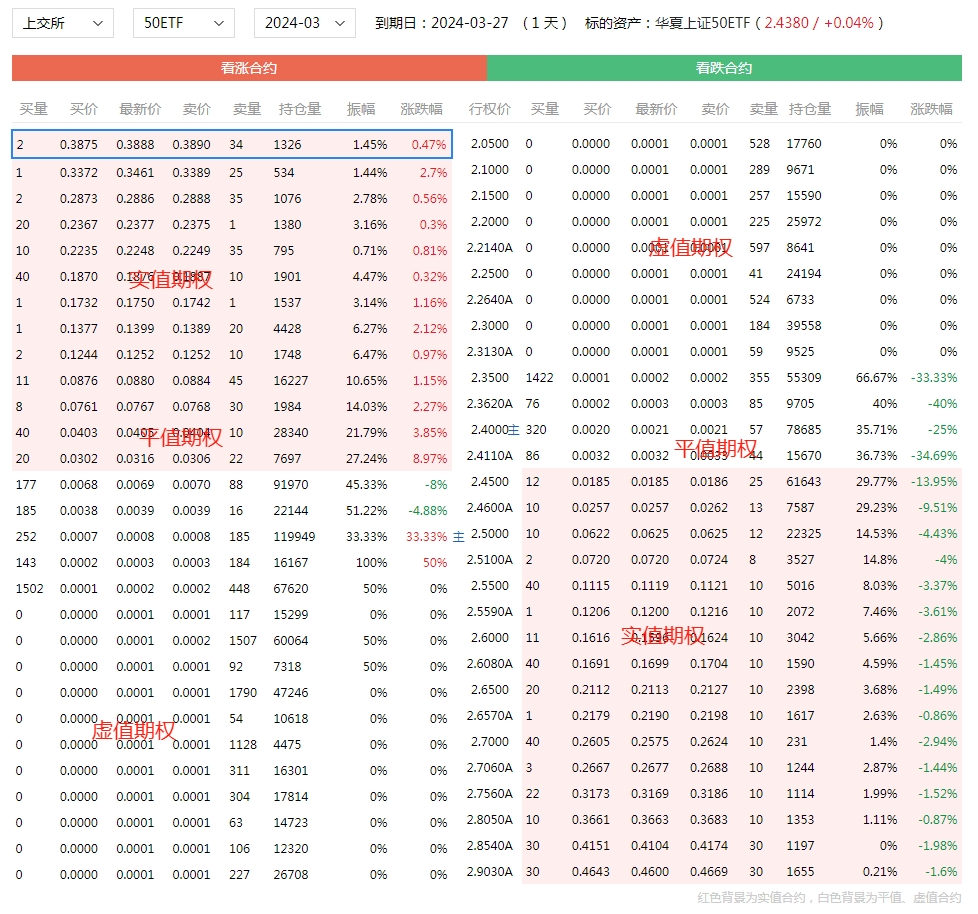Viewport: 978px width, 914px height.
Task: Click the call-side 振幅 column header
Action: pyautogui.click(x=361, y=109)
